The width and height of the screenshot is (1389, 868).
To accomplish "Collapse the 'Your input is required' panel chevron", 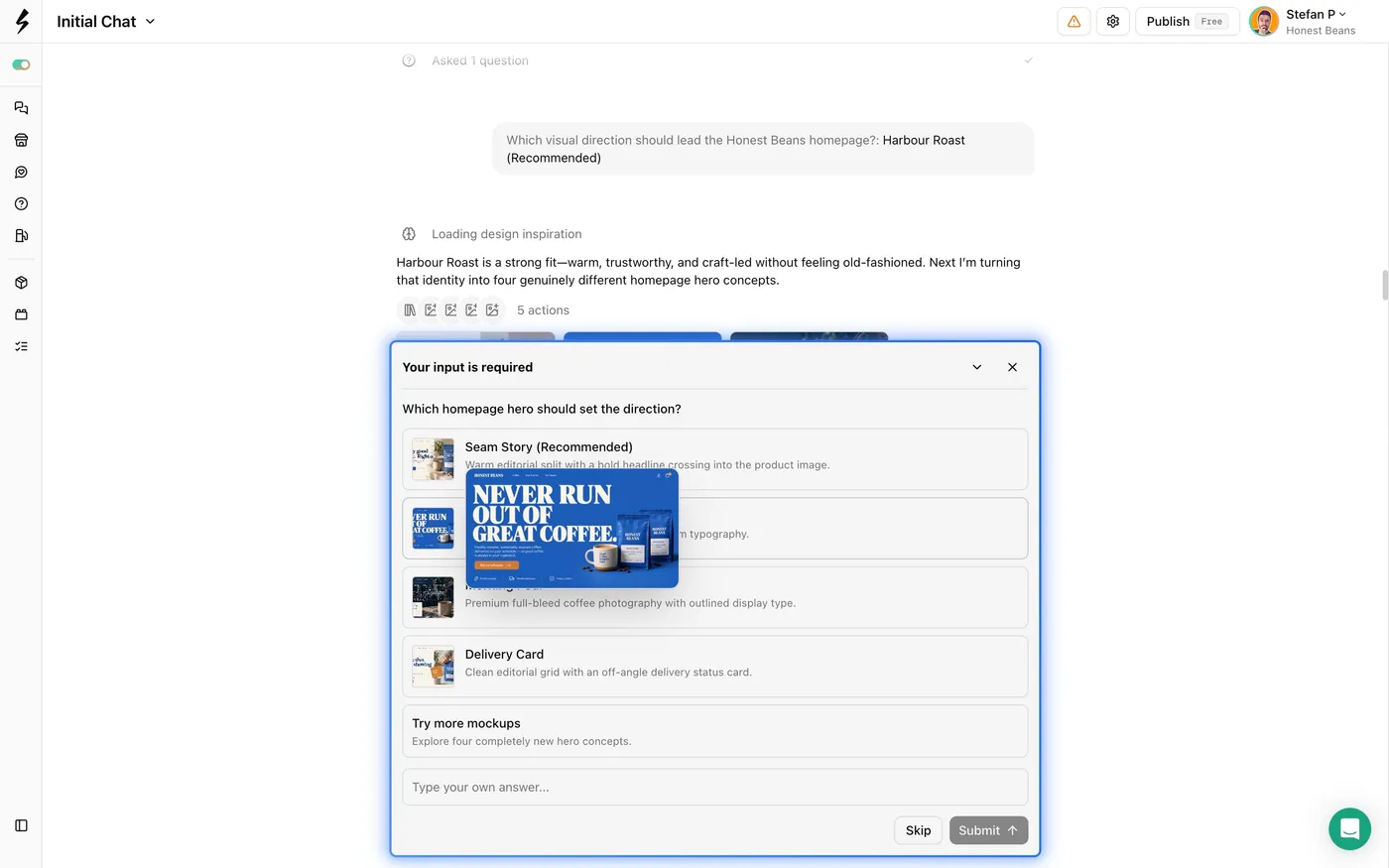I will point(976,367).
